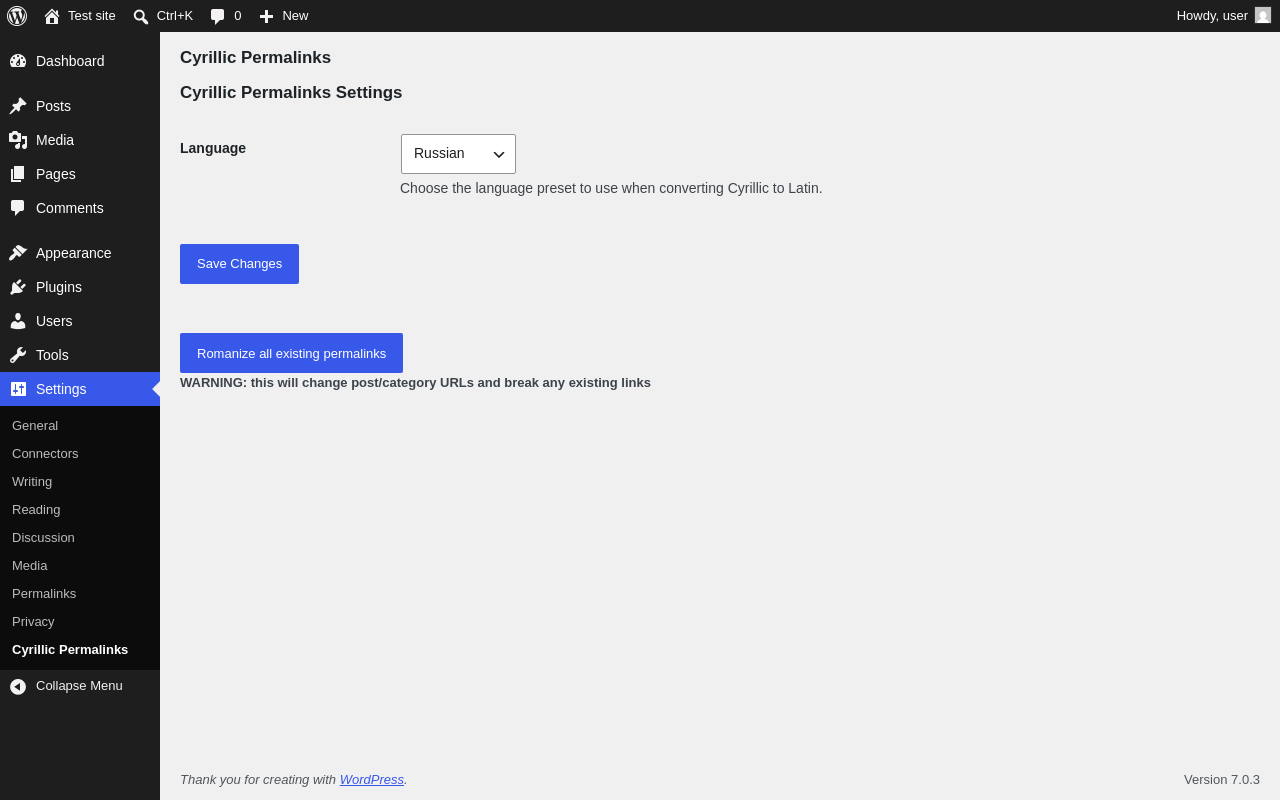Click the Save Changes button

point(239,264)
